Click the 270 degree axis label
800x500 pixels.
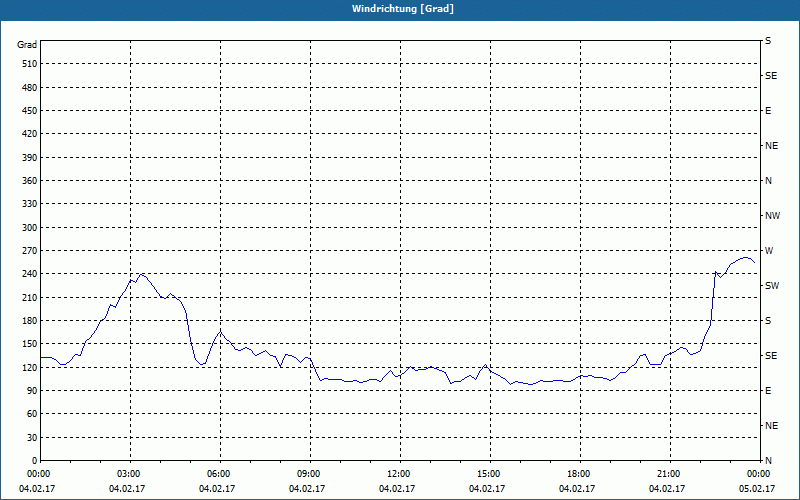(30, 251)
